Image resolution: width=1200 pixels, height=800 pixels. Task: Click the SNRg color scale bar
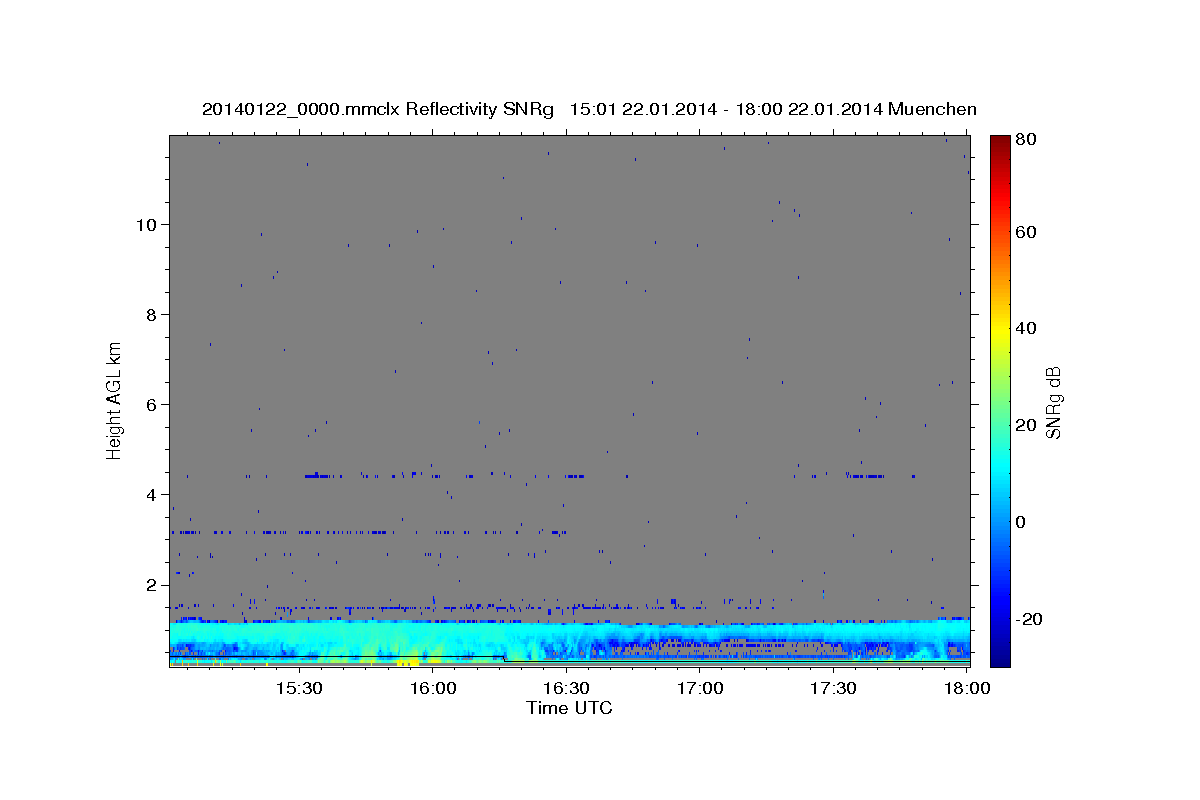pyautogui.click(x=999, y=401)
